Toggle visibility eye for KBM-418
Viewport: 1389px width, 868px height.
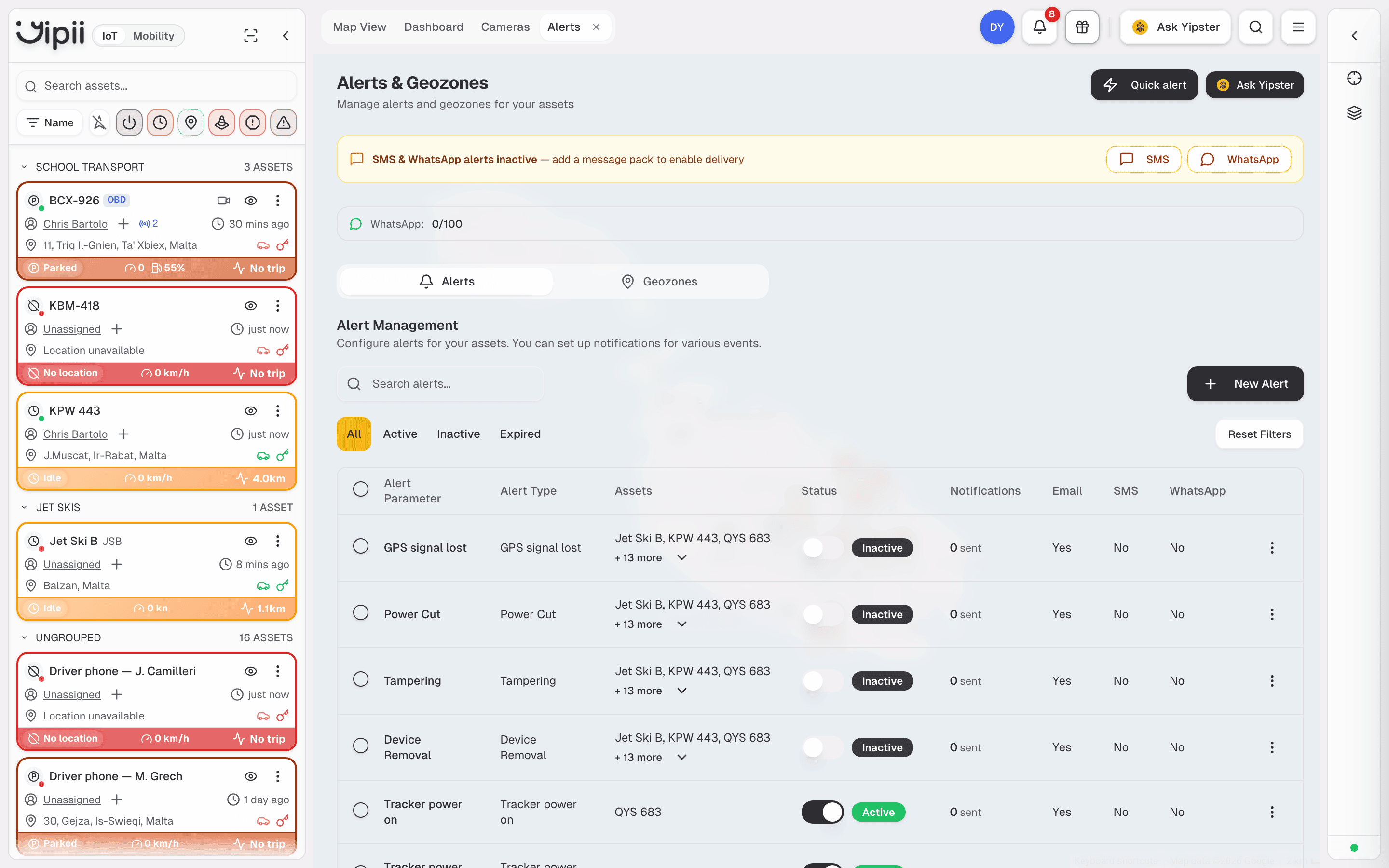pyautogui.click(x=251, y=305)
